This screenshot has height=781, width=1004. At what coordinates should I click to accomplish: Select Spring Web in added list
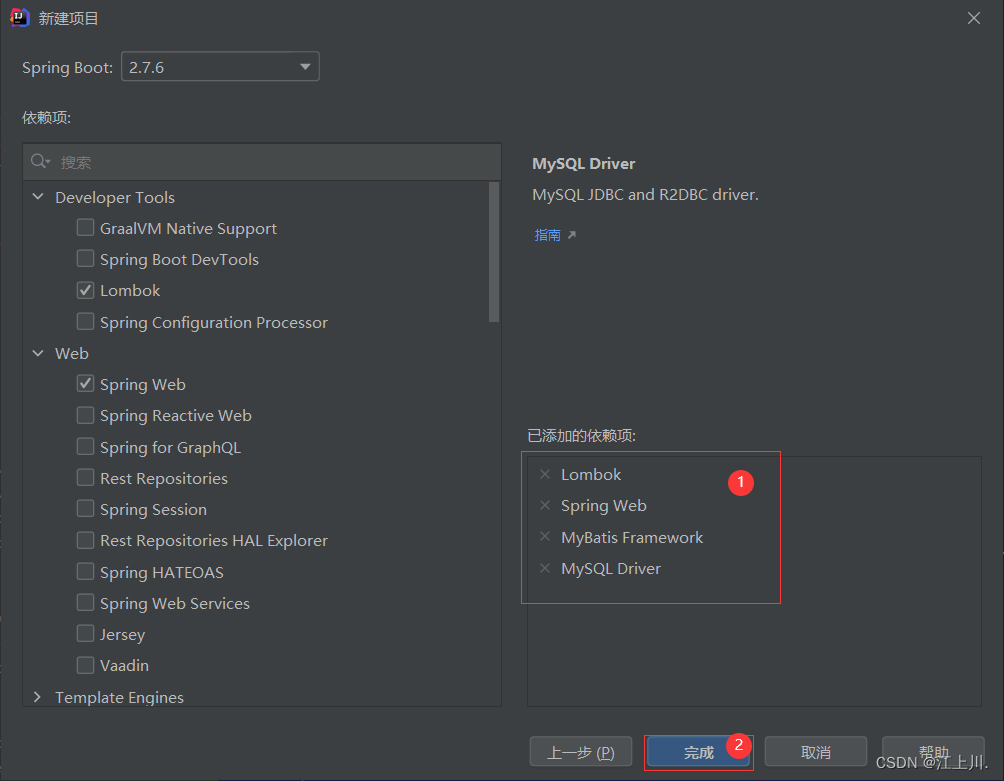click(604, 506)
